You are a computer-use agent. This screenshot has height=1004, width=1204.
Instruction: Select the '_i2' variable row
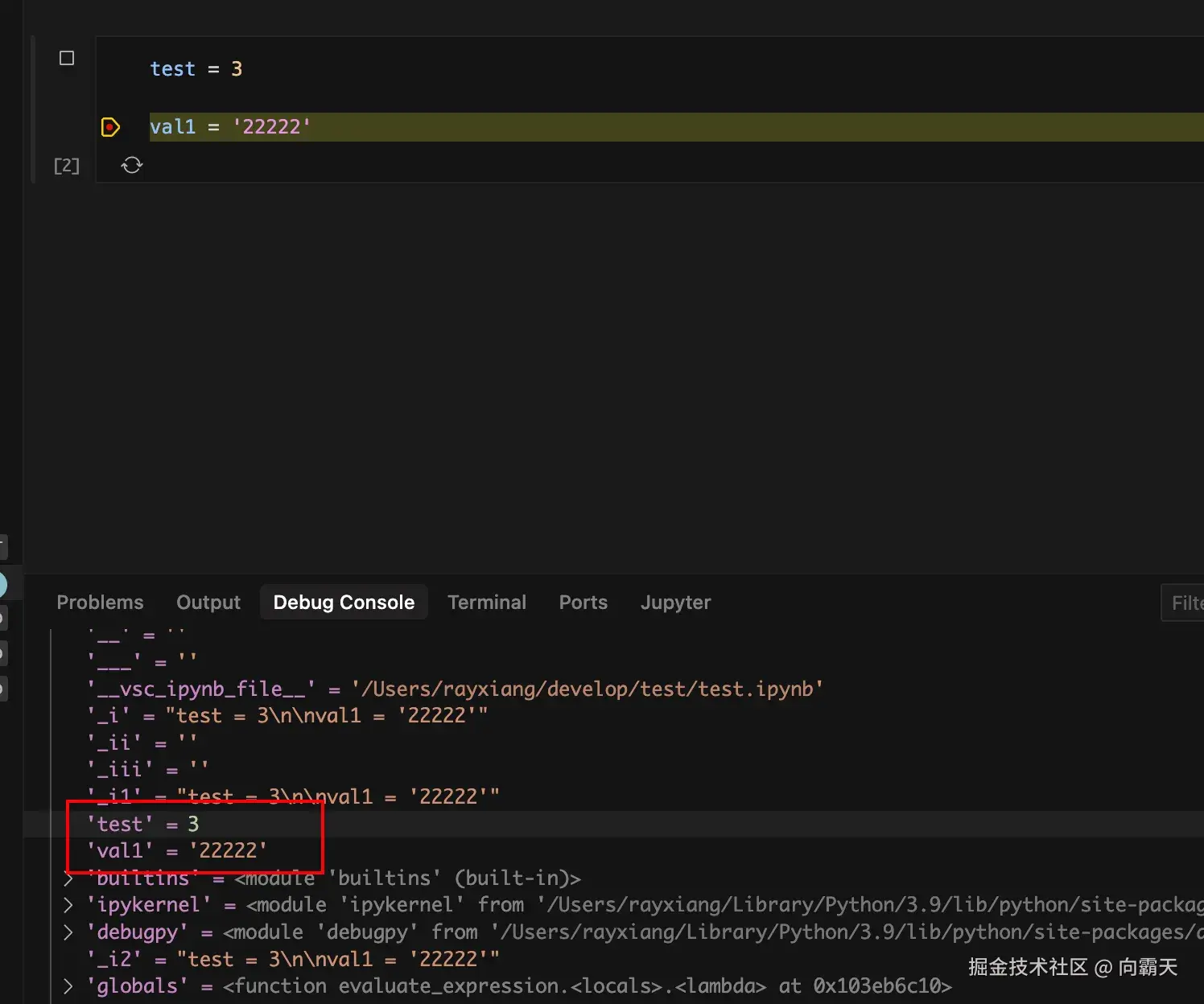pos(293,959)
